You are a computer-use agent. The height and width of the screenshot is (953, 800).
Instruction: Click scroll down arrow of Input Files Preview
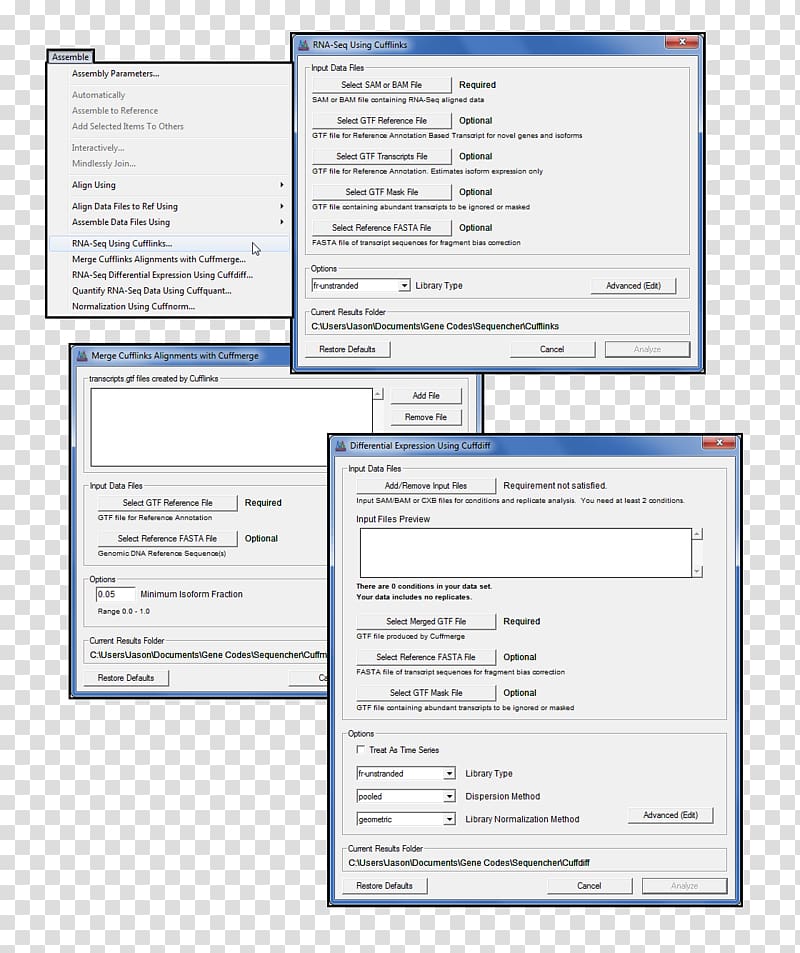[x=698, y=571]
